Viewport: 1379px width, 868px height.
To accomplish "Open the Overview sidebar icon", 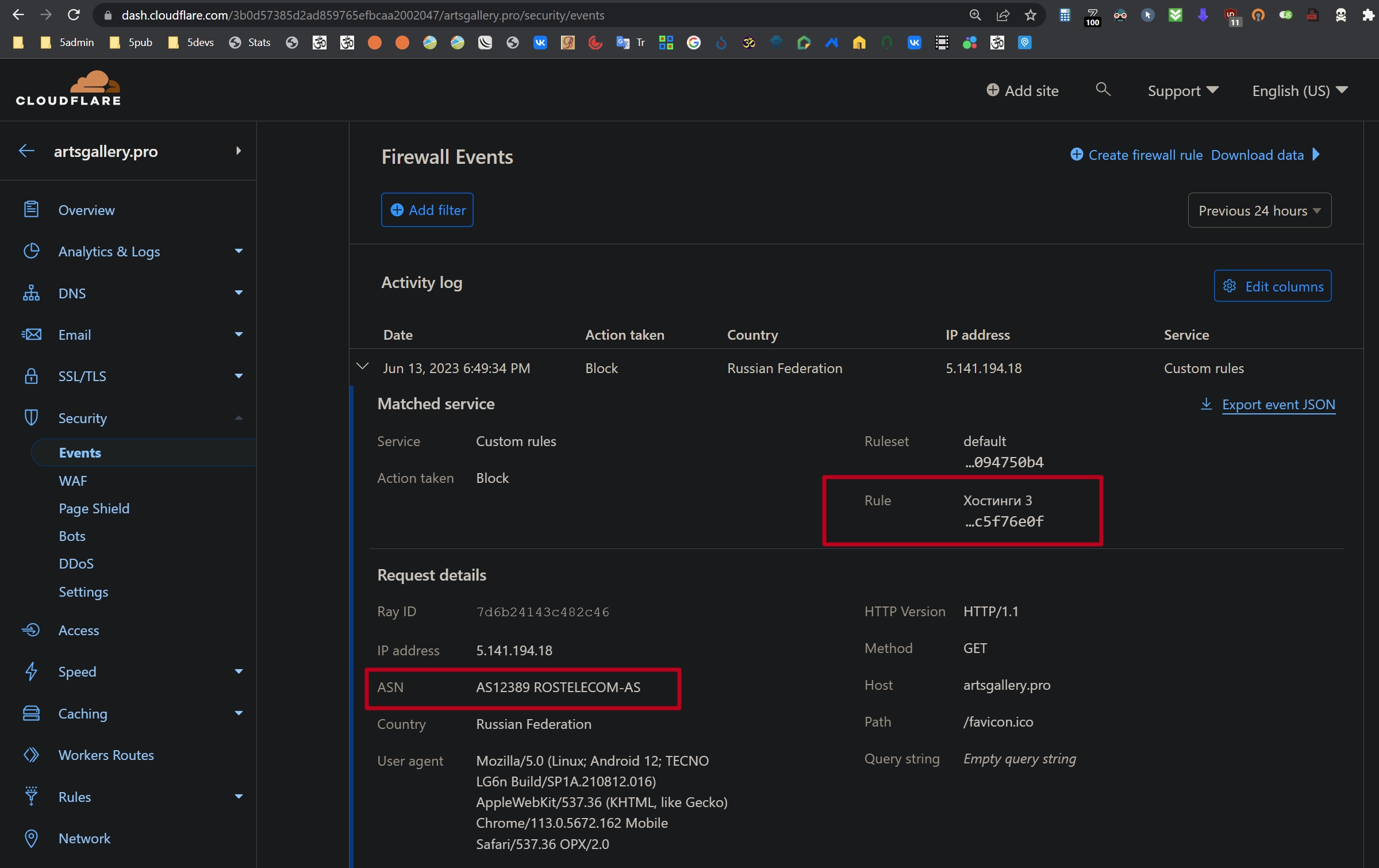I will point(31,209).
